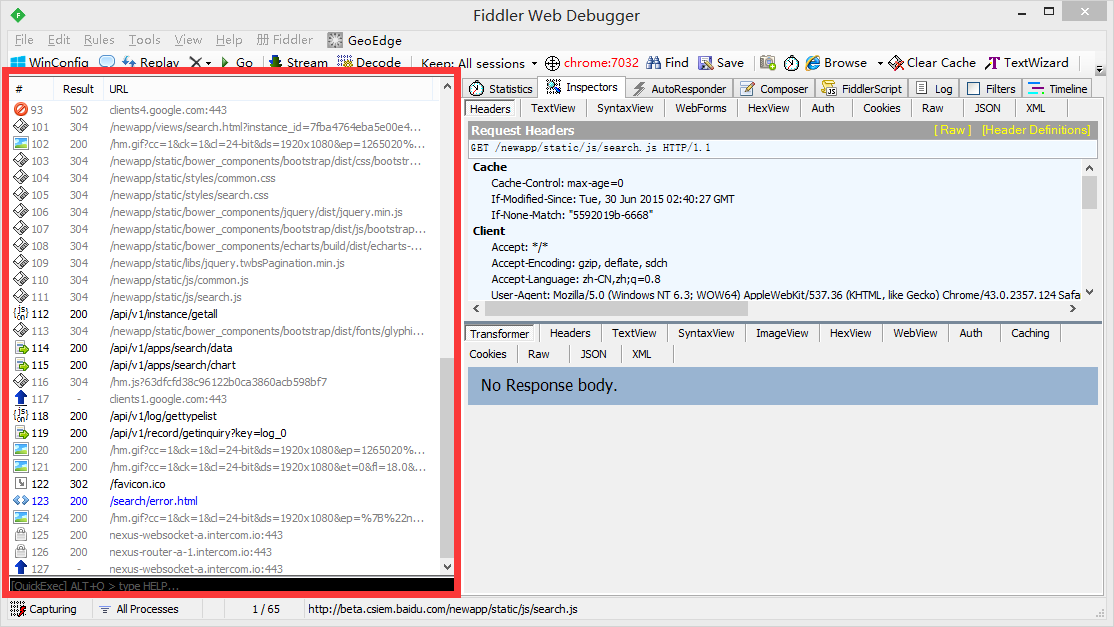Toggle Capturing in the status bar

[44, 609]
